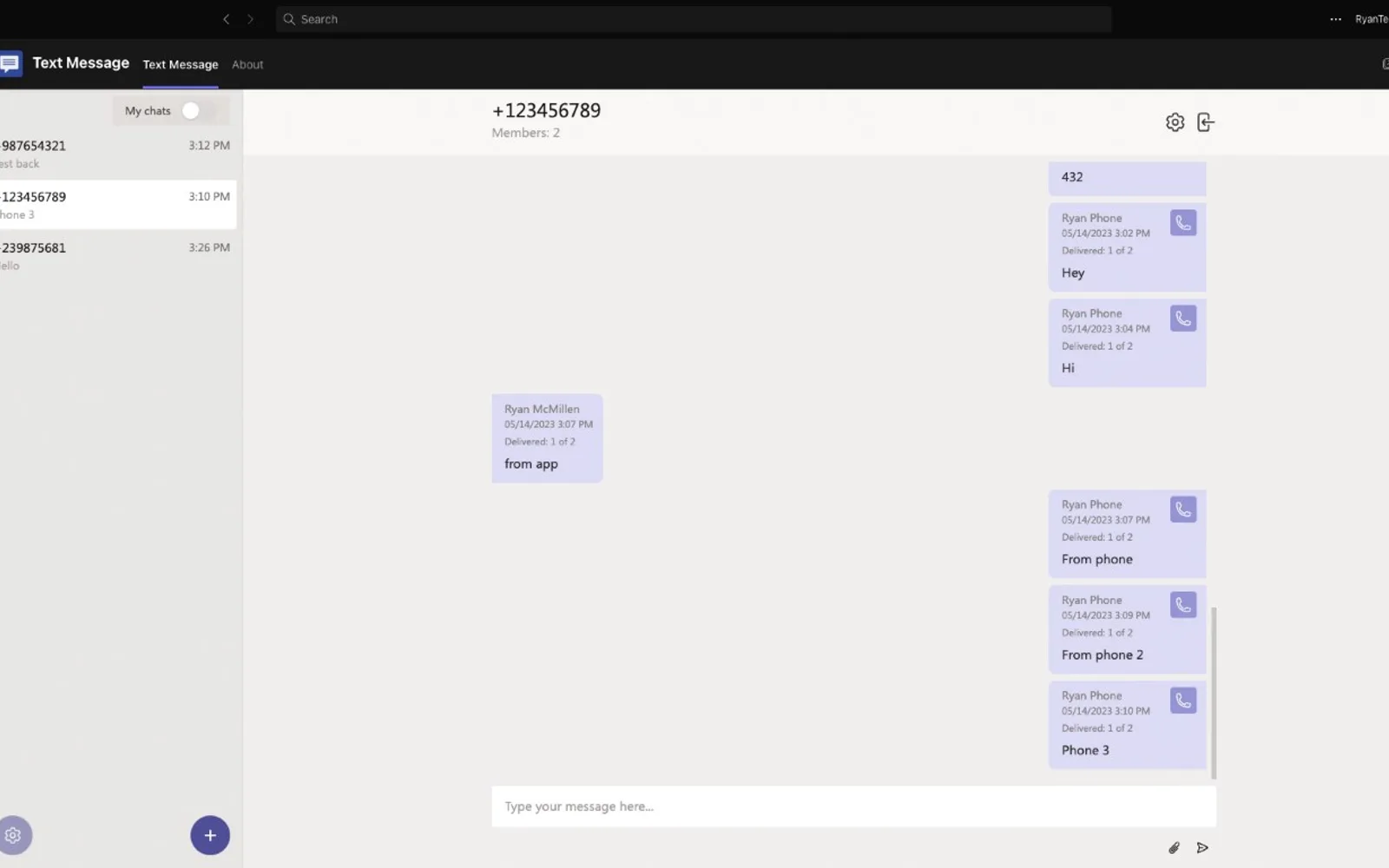1389x868 pixels.
Task: Click the Text Message app logo icon
Action: (10, 63)
